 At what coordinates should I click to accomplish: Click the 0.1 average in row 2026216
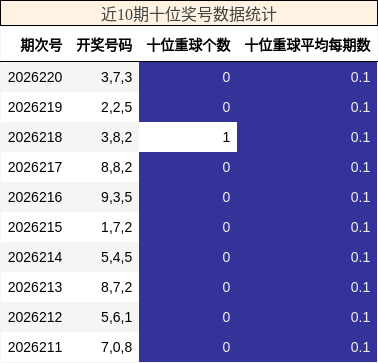360,197
